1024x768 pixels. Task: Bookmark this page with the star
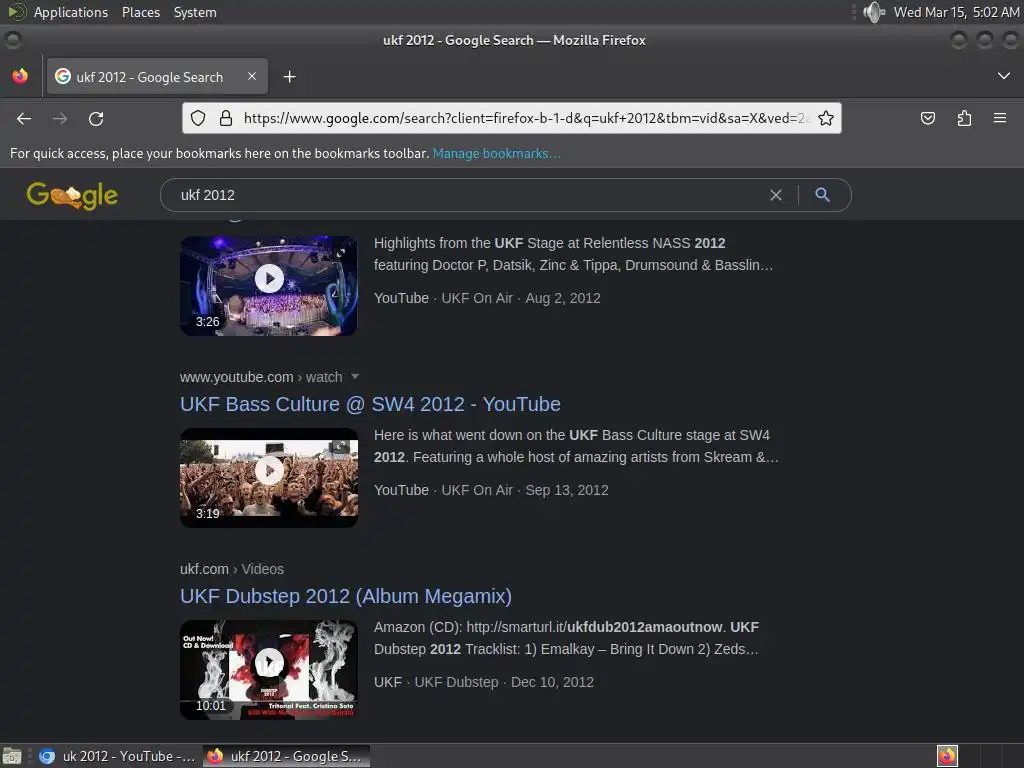pos(825,118)
